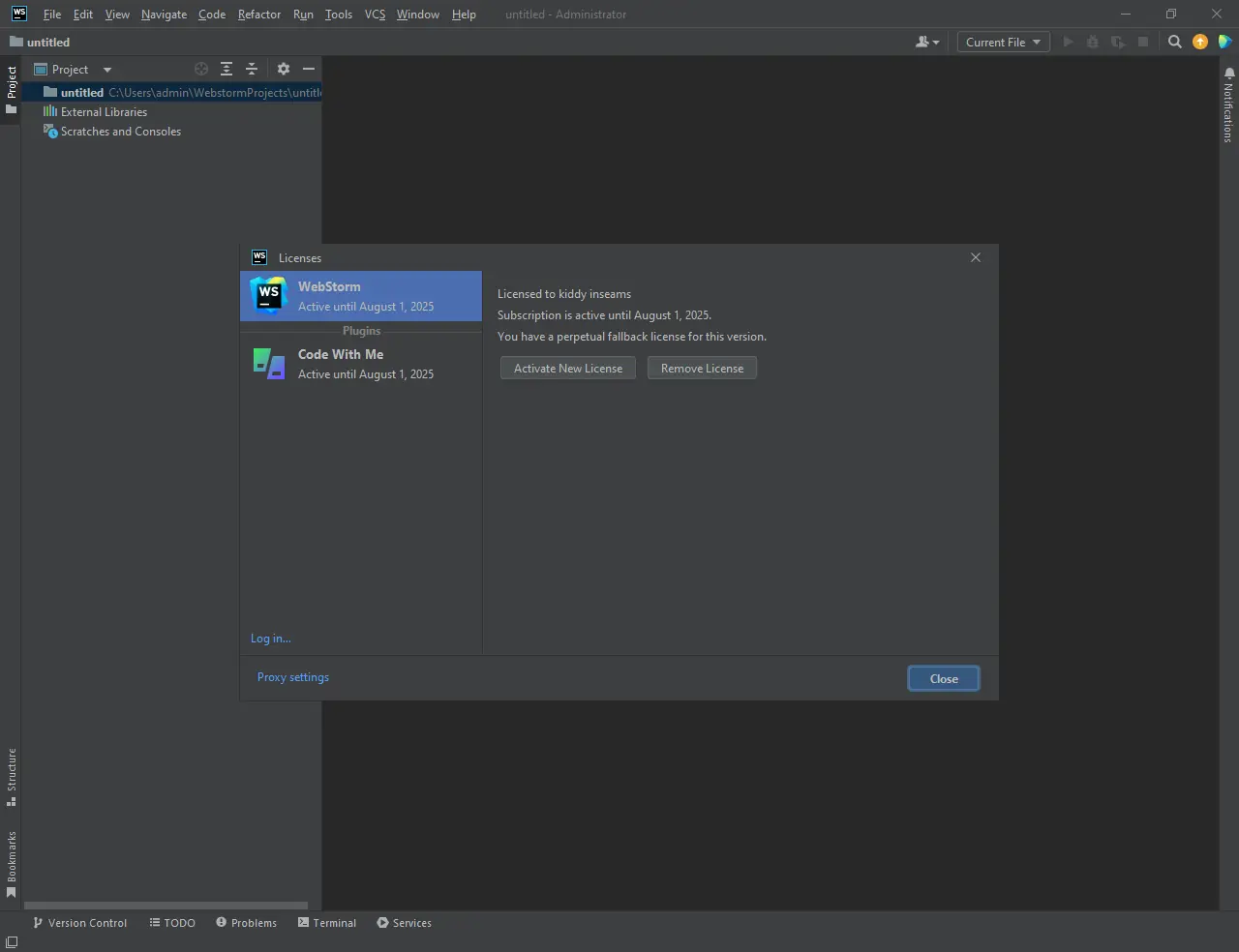
Task: Open the Window menu
Action: pos(418,15)
